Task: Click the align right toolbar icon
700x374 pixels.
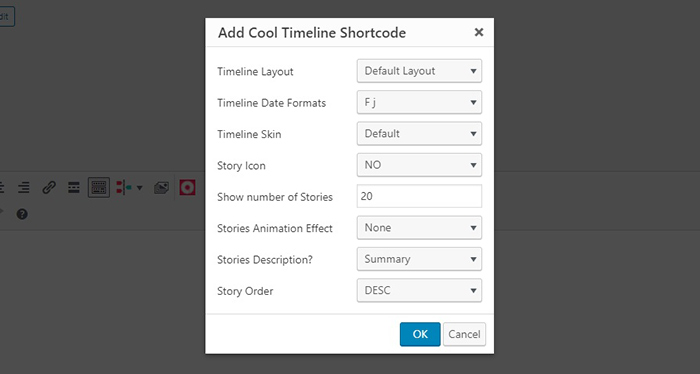Action: click(x=24, y=187)
